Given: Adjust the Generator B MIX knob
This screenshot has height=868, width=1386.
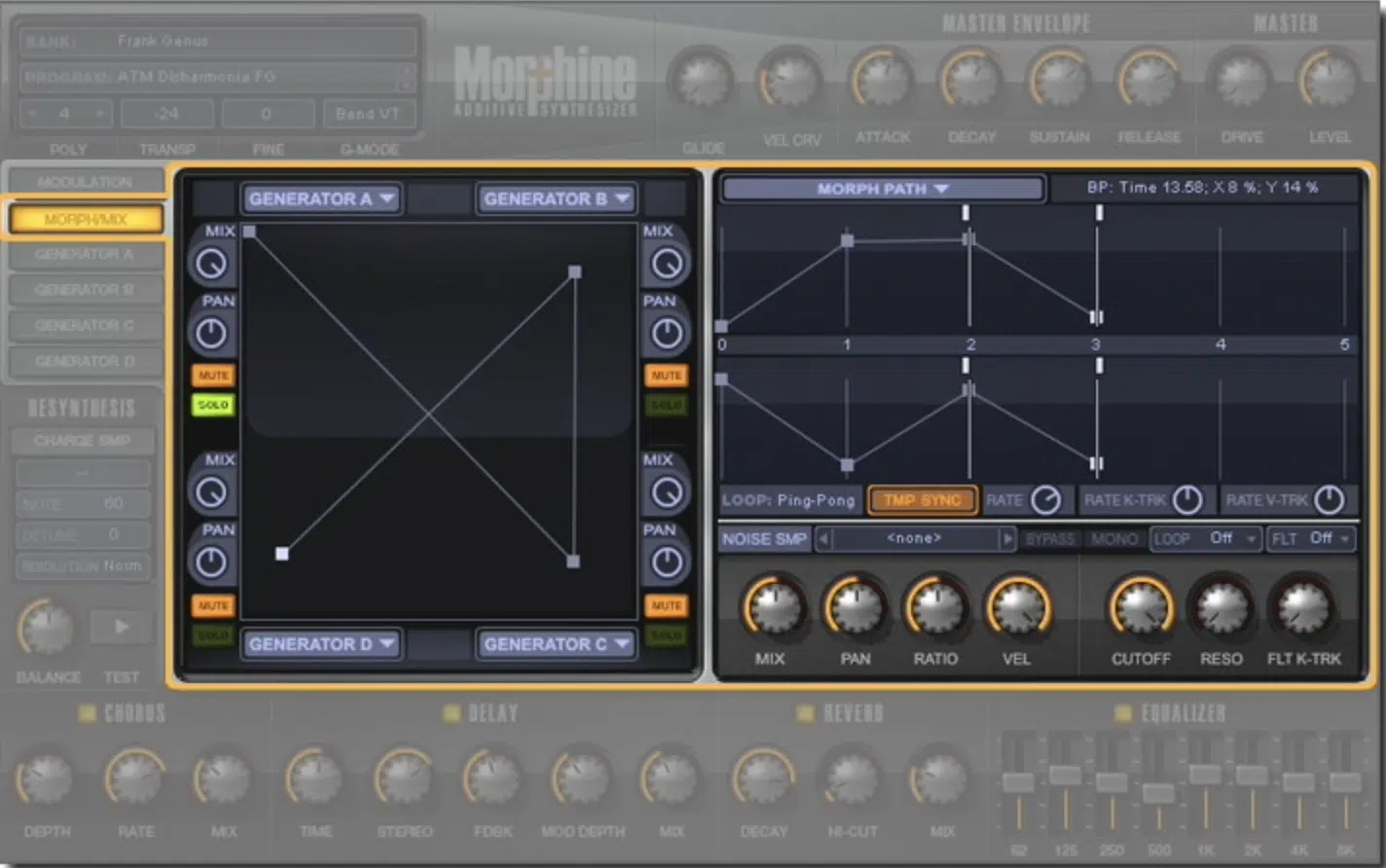Looking at the screenshot, I should 667,264.
